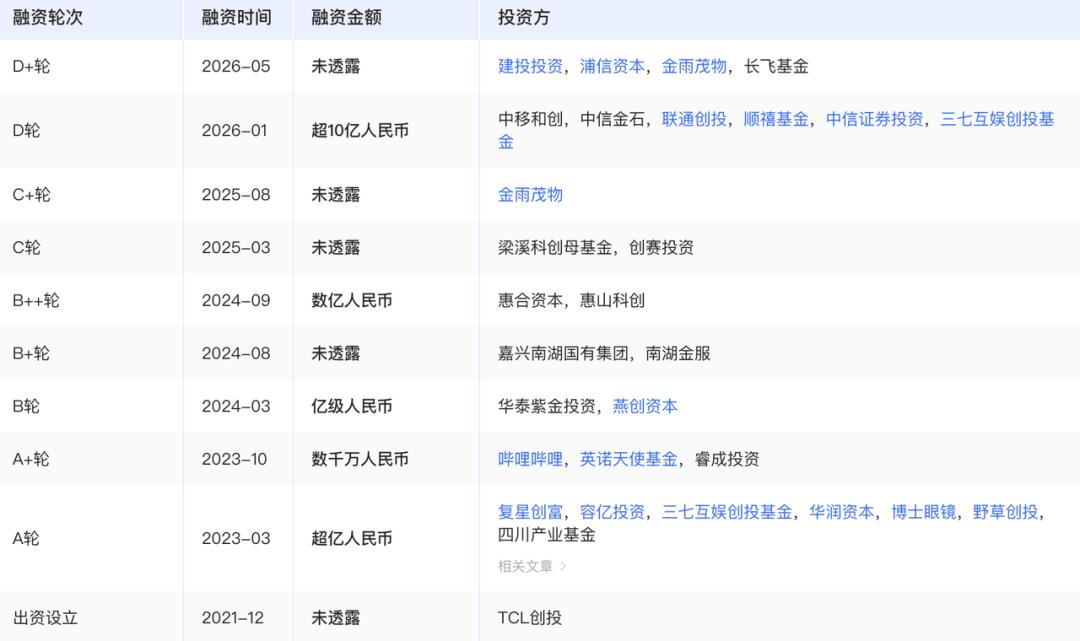This screenshot has height=641, width=1080.
Task: Click the 融资时间 column header
Action: [x=237, y=18]
